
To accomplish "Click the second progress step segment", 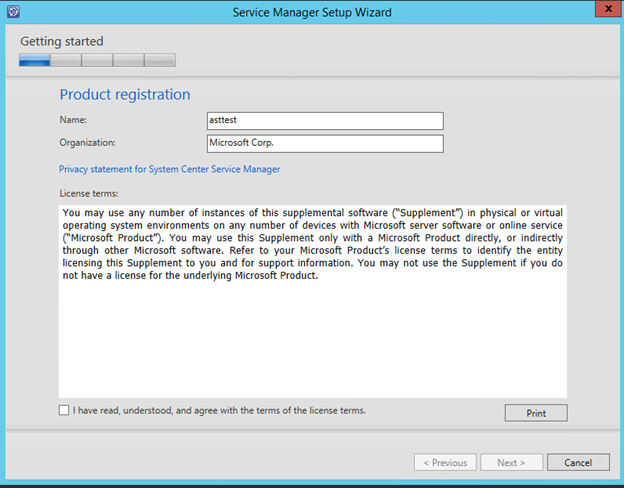I will 66,60.
